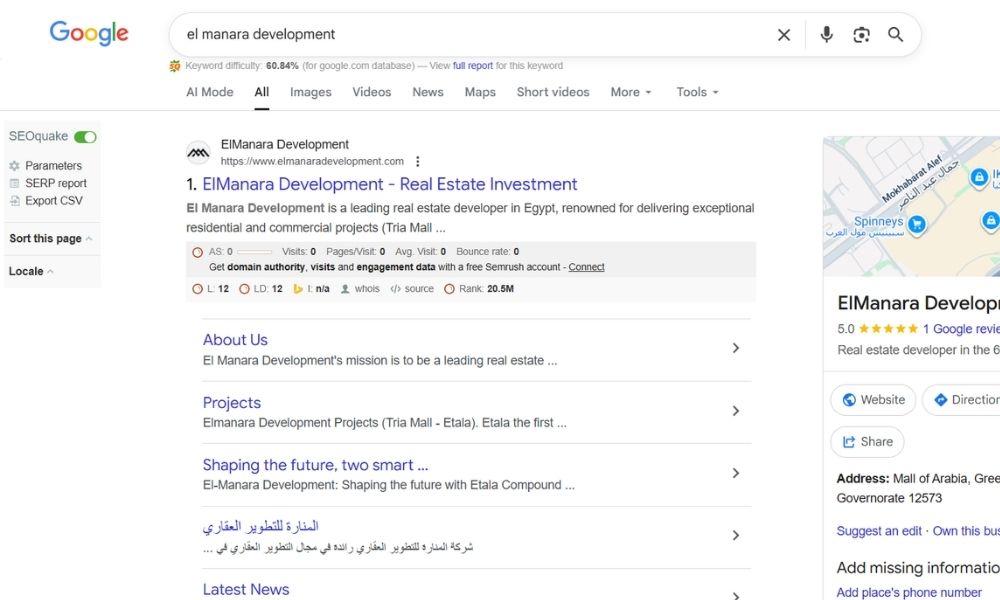
Task: Clear the search box with the X icon
Action: pos(784,35)
